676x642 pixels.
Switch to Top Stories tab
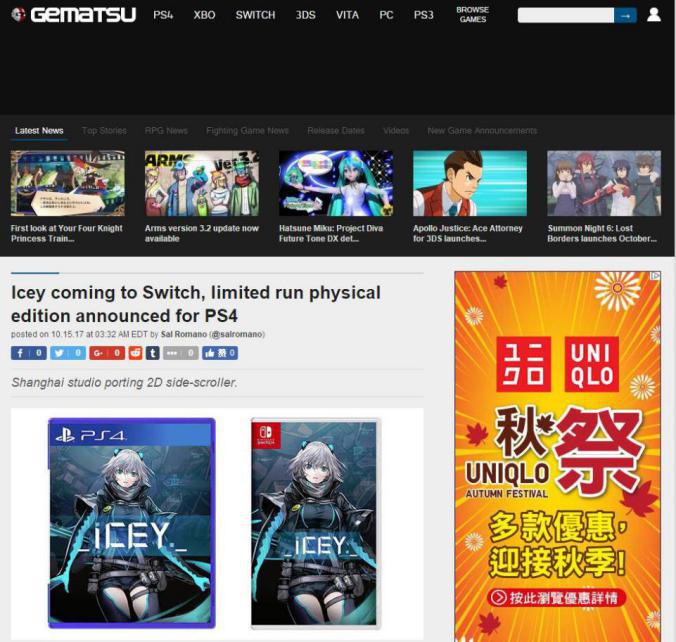104,131
